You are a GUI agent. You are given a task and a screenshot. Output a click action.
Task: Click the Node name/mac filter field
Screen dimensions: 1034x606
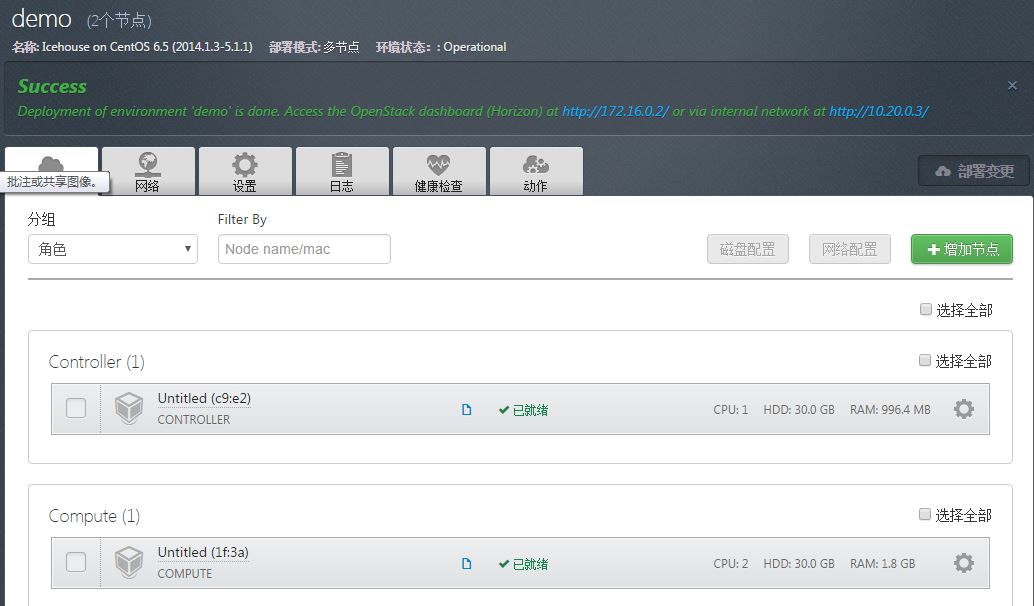[x=302, y=247]
